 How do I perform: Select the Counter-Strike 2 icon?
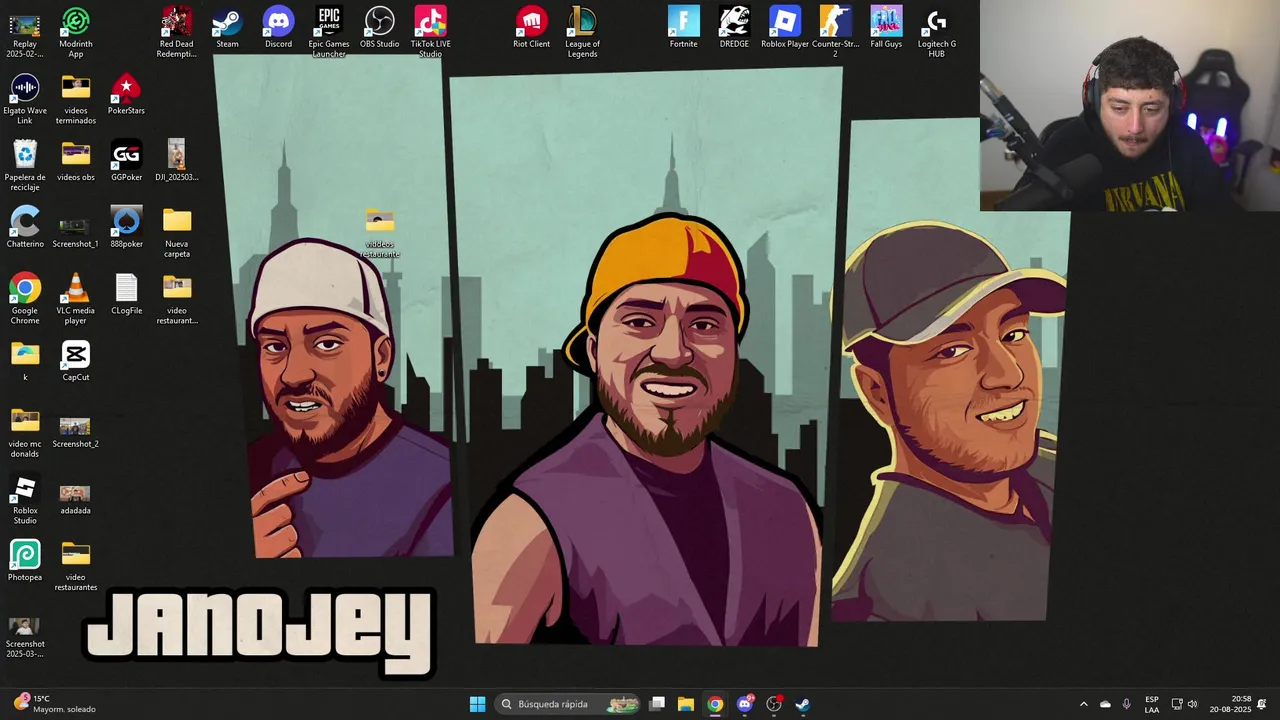pos(835,32)
